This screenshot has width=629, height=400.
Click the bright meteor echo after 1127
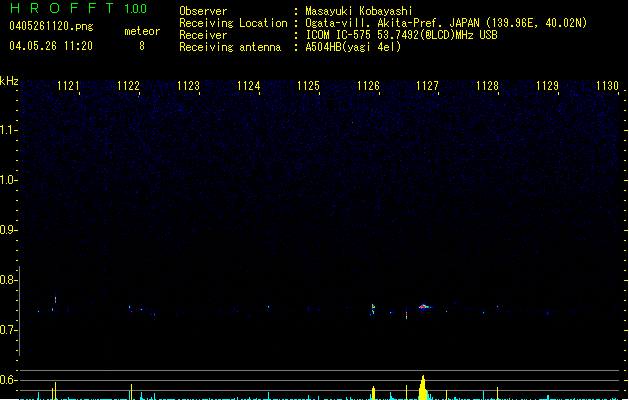tap(424, 307)
